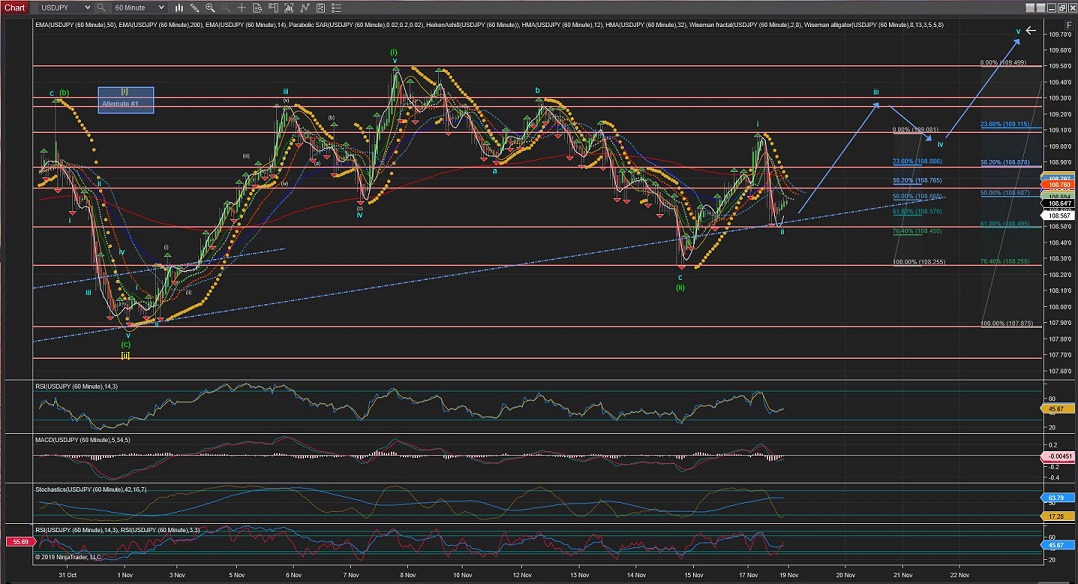Click the MACD indicator panel label

click(82, 440)
